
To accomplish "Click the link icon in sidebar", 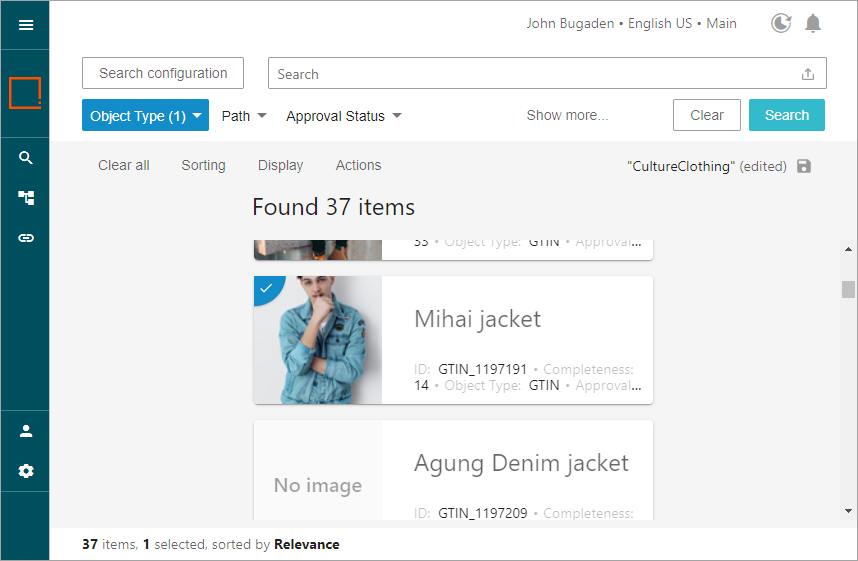I will click(26, 238).
